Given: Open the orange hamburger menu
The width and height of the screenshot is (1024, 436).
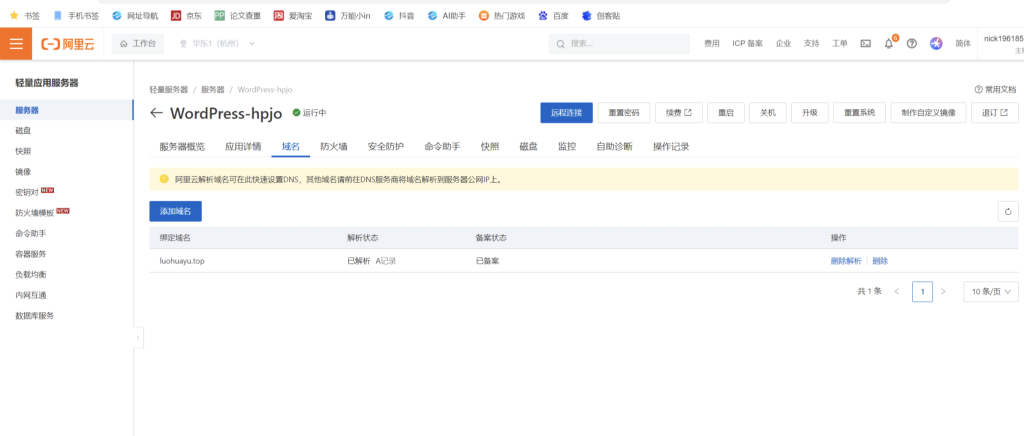Looking at the screenshot, I should (16, 43).
